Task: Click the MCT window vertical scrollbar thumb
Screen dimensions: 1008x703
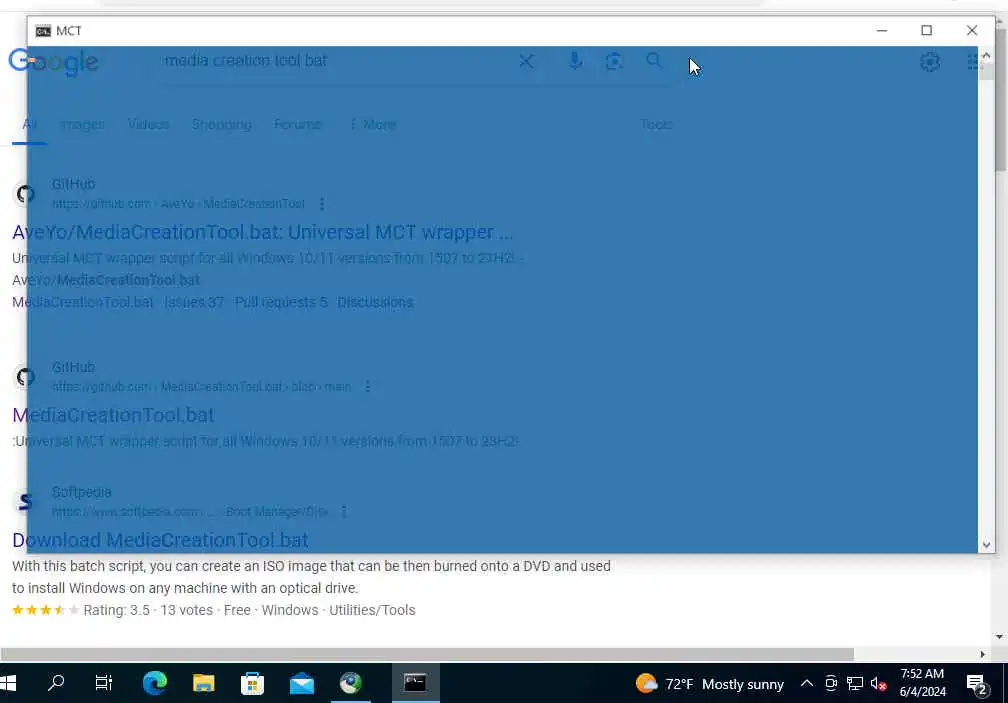Action: [x=986, y=71]
